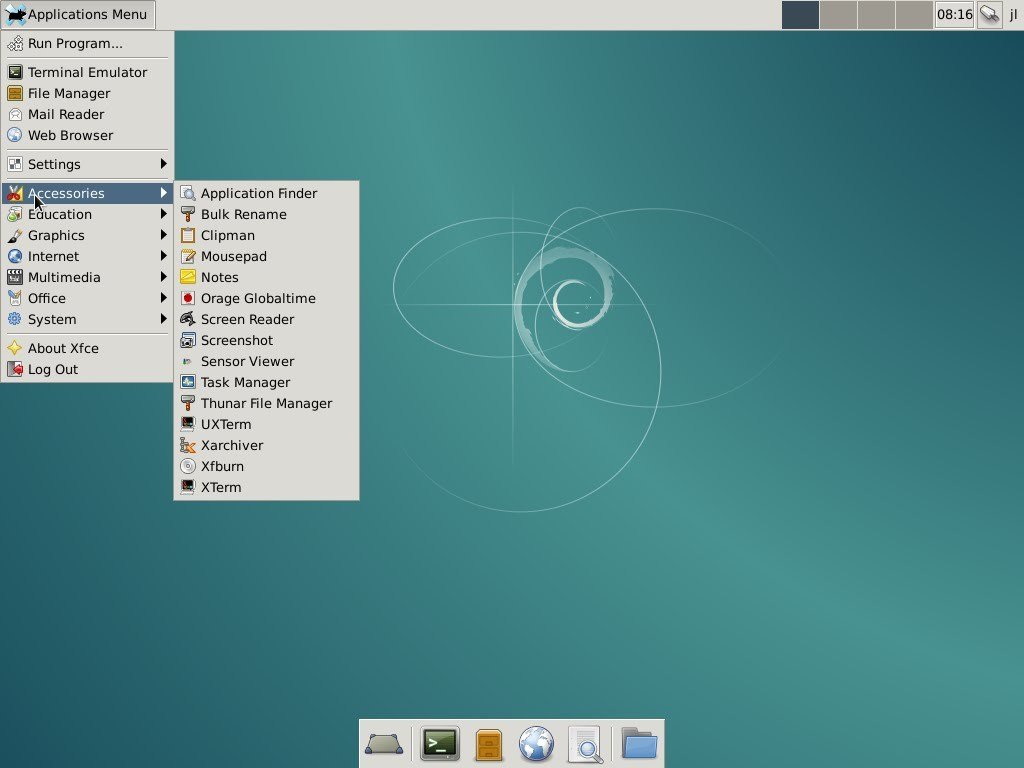
Task: Click the Web Browser menu icon
Action: tap(14, 135)
